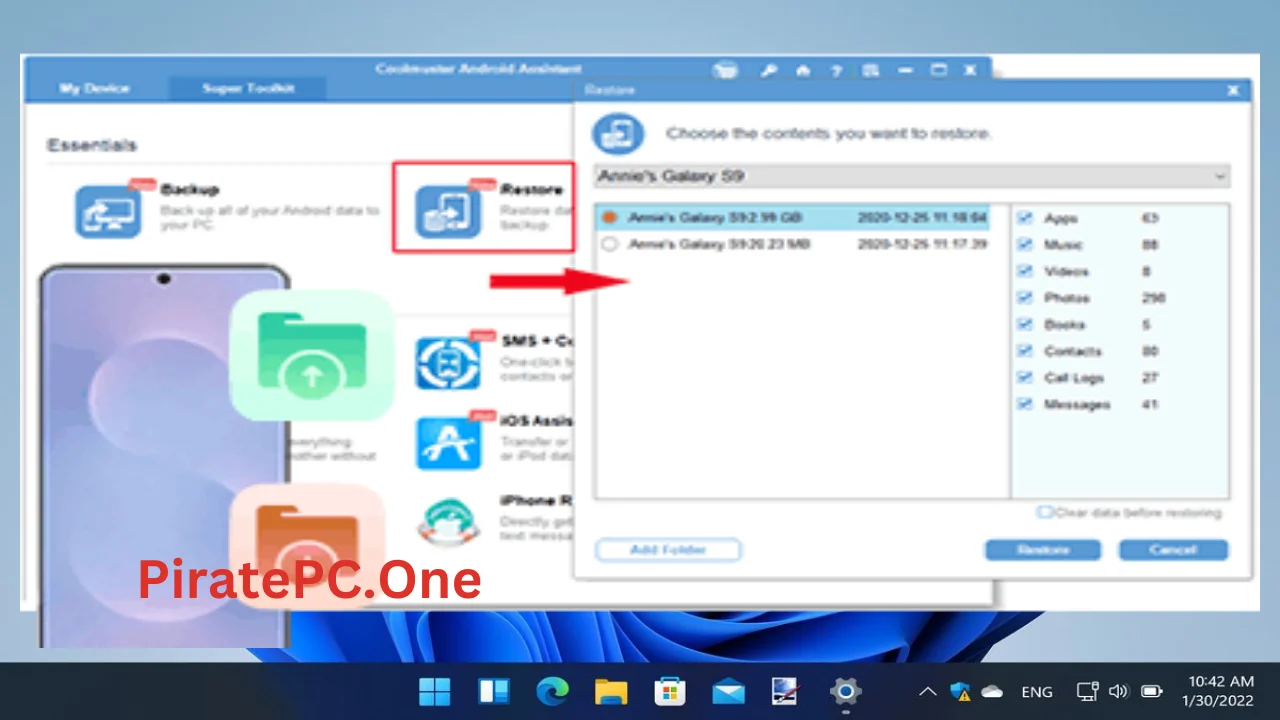Open the shopping cart icon in title bar

point(726,71)
